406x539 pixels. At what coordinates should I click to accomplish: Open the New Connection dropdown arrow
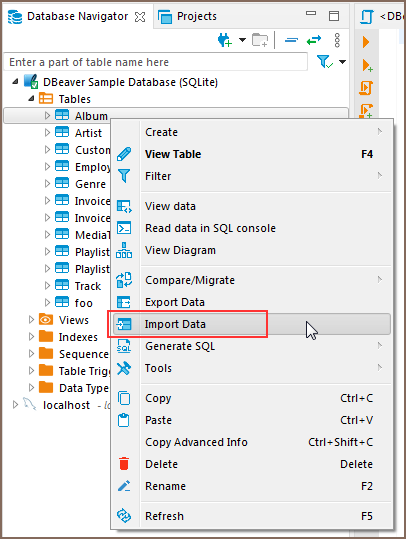tap(242, 40)
